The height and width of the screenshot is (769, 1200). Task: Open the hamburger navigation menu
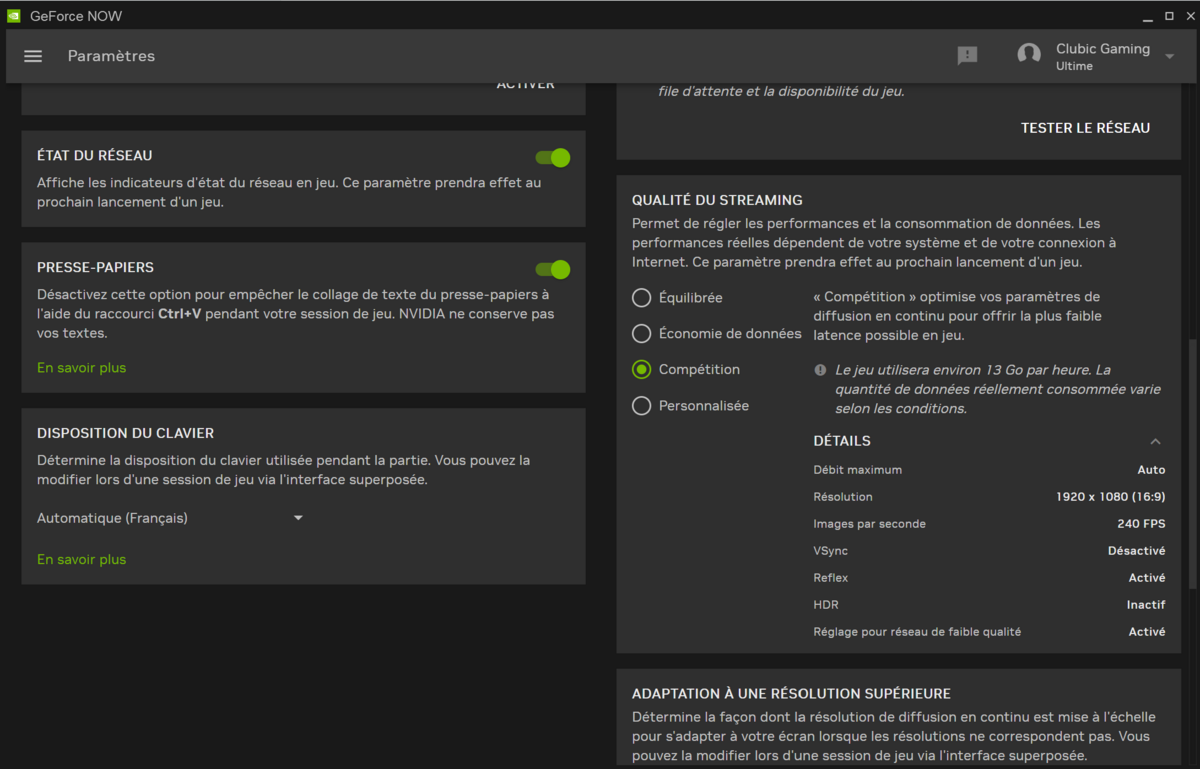pyautogui.click(x=33, y=56)
